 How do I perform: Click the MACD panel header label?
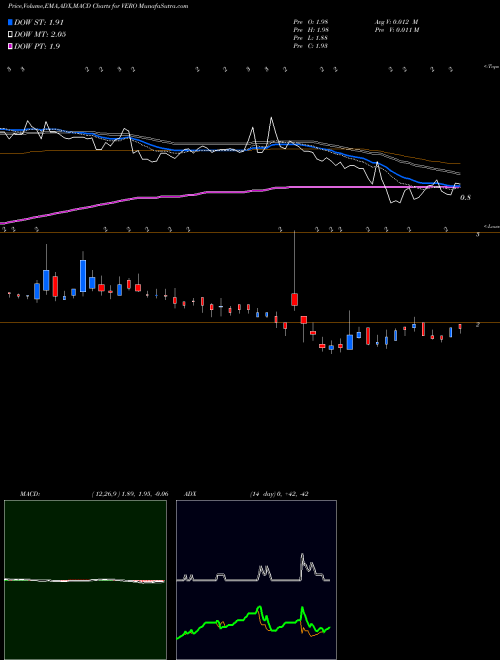pyautogui.click(x=30, y=494)
